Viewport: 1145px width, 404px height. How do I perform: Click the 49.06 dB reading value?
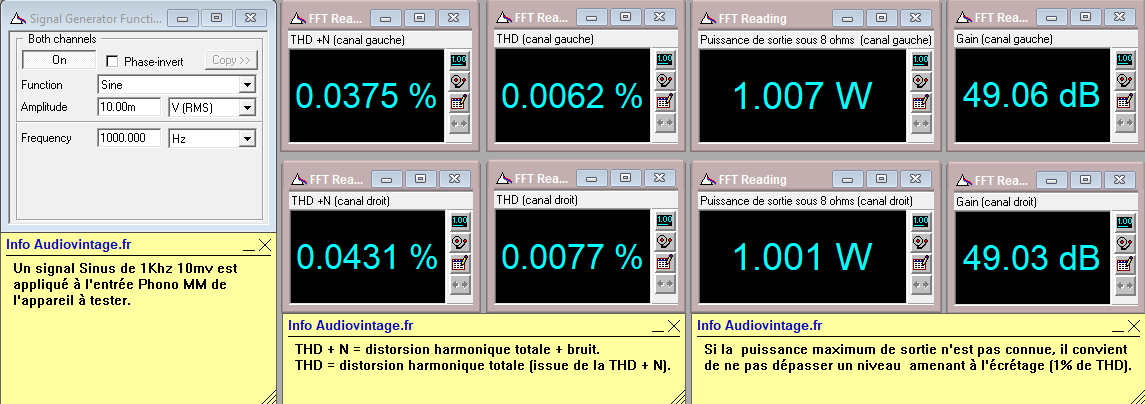pos(1032,95)
